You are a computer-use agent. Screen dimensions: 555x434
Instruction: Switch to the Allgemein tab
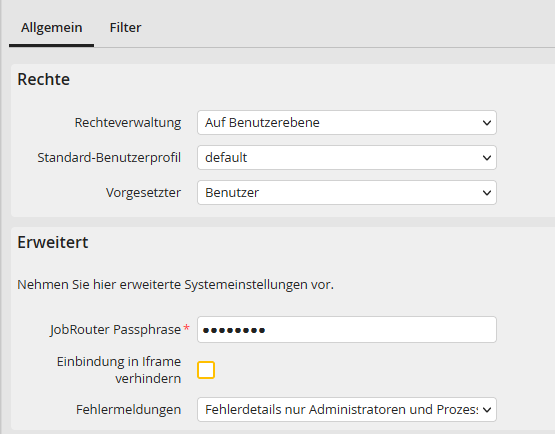coord(51,28)
